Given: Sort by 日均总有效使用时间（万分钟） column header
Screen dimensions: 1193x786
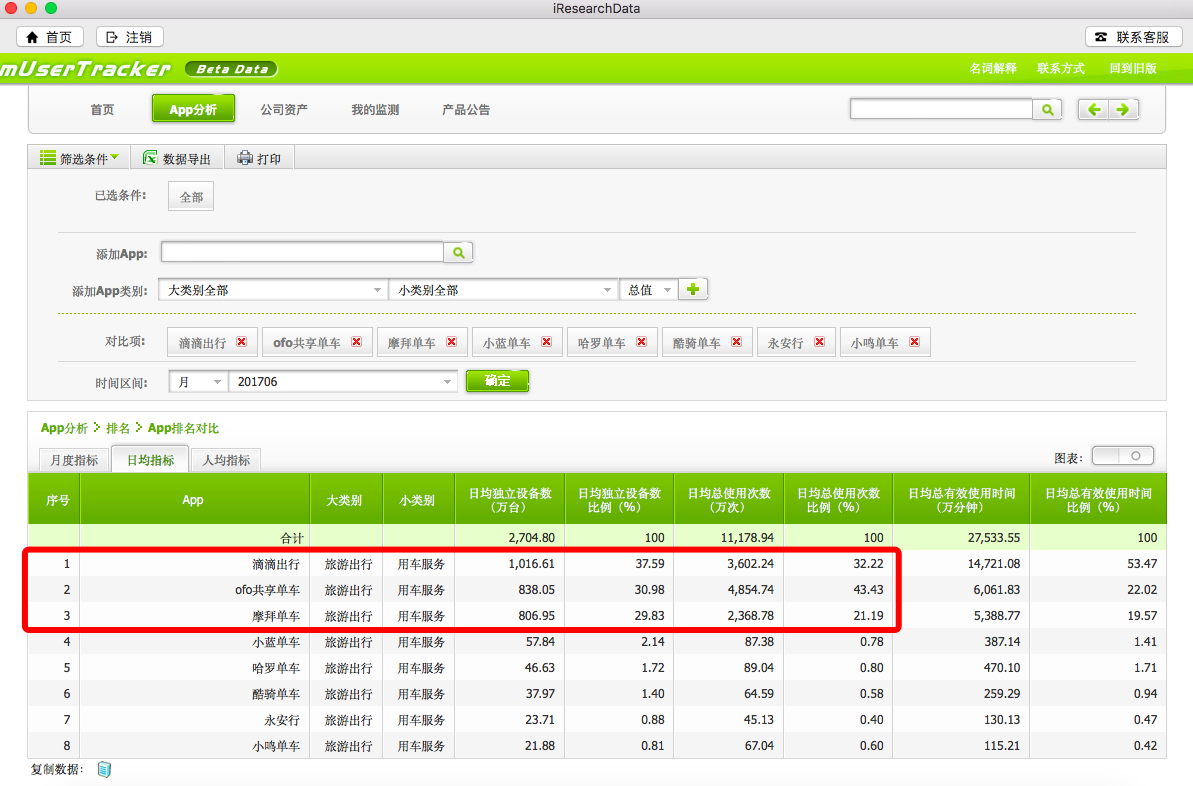Looking at the screenshot, I should [x=962, y=500].
